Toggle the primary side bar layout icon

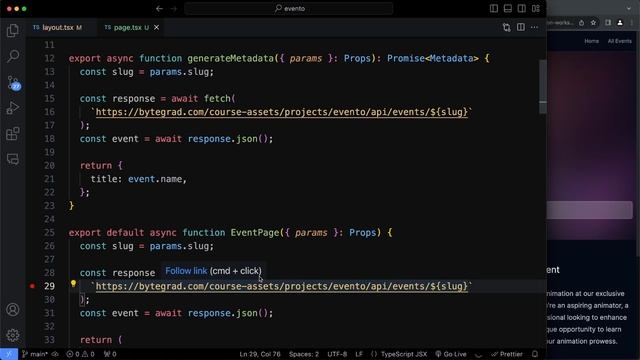(x=494, y=9)
